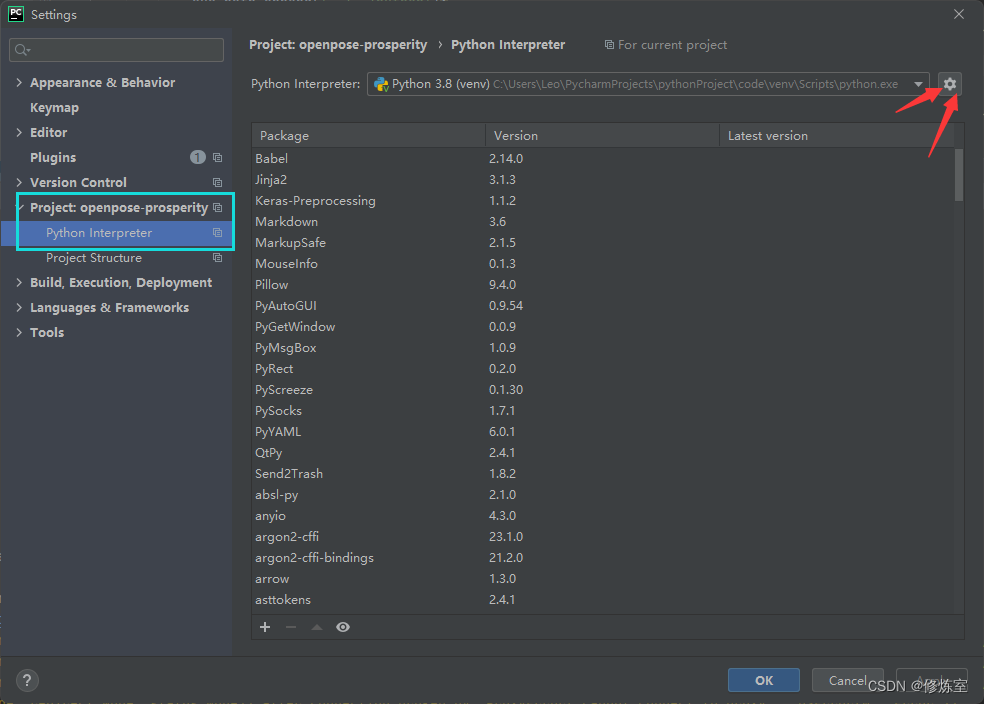Click the install package plus icon
This screenshot has height=704, width=984.
tap(265, 627)
